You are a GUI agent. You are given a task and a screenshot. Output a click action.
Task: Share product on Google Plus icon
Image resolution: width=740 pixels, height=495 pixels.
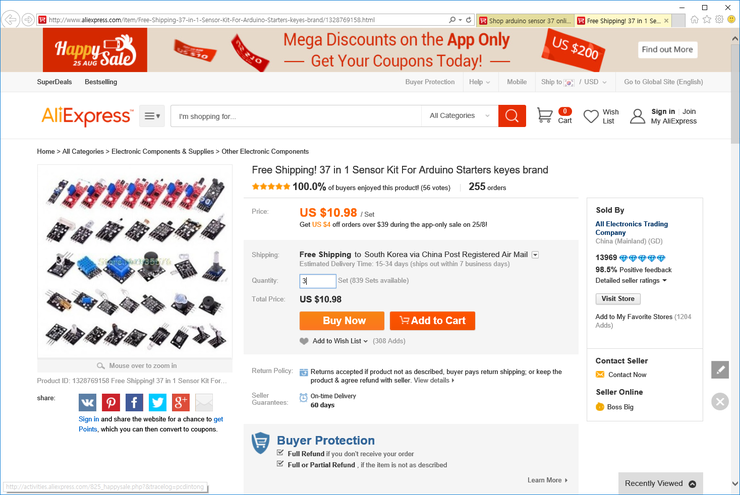point(180,402)
